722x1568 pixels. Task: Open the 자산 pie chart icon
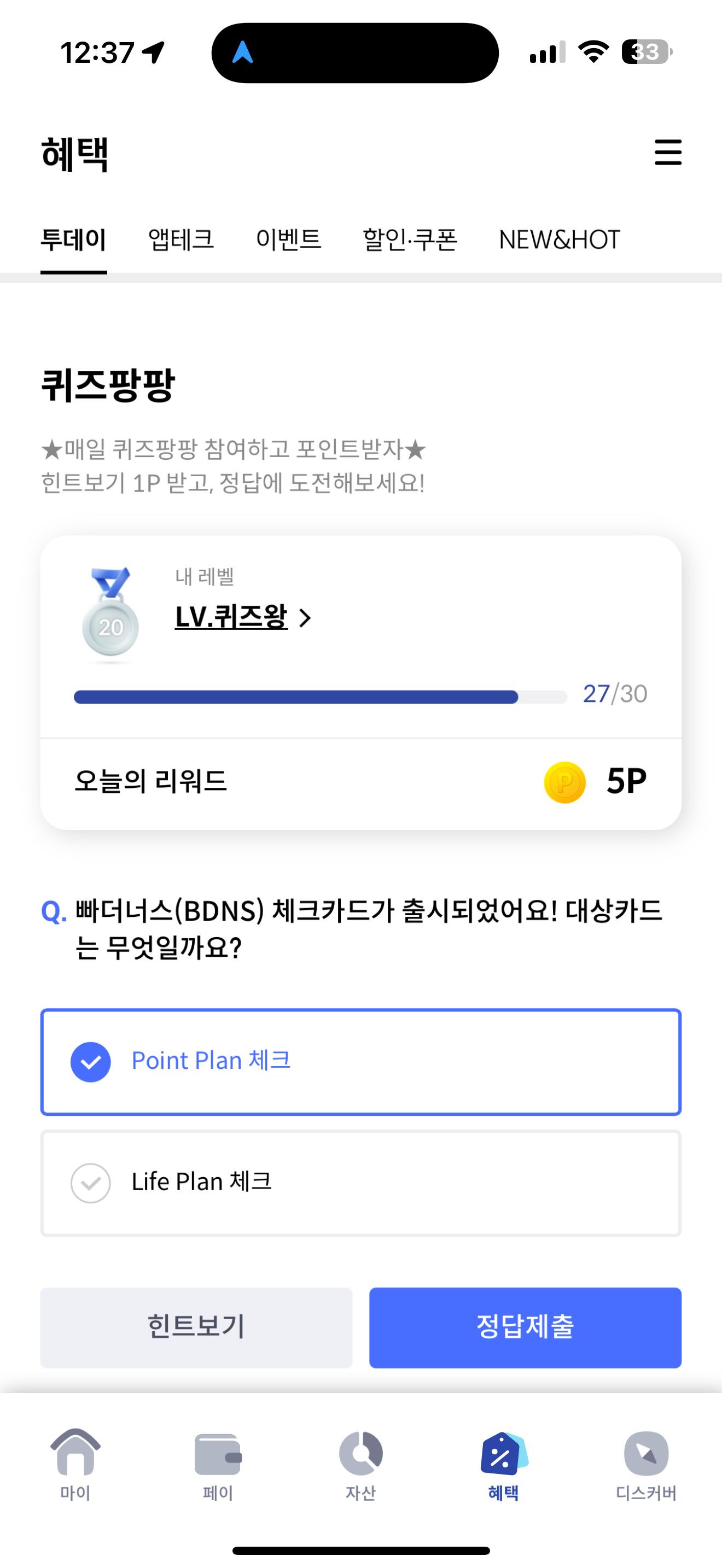(361, 1452)
